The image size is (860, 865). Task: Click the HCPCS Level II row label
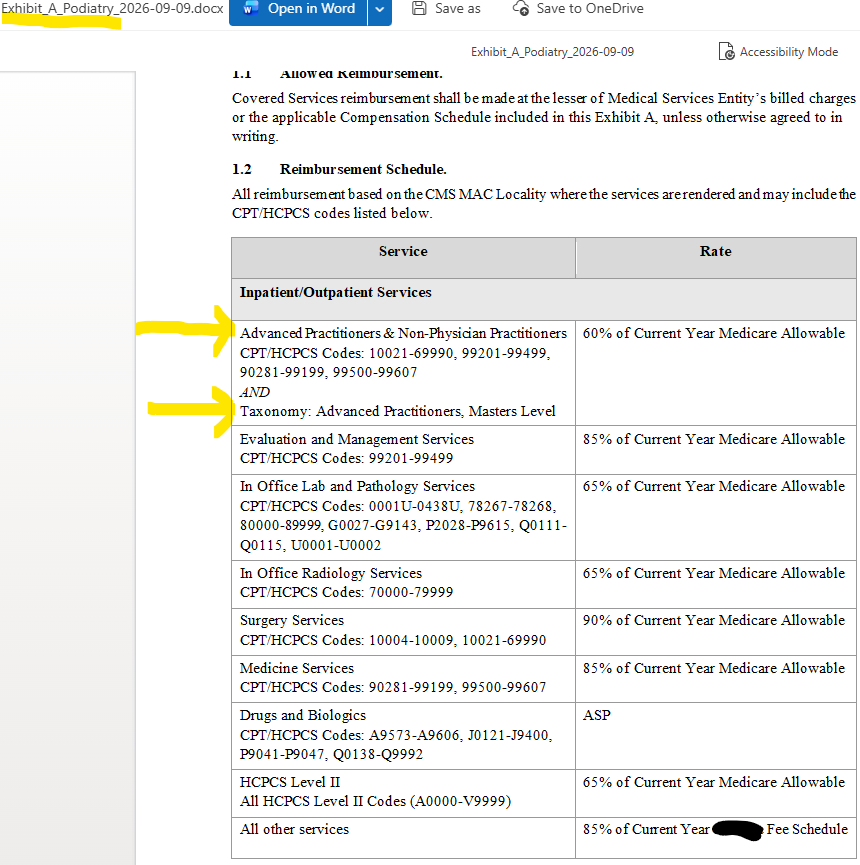290,782
